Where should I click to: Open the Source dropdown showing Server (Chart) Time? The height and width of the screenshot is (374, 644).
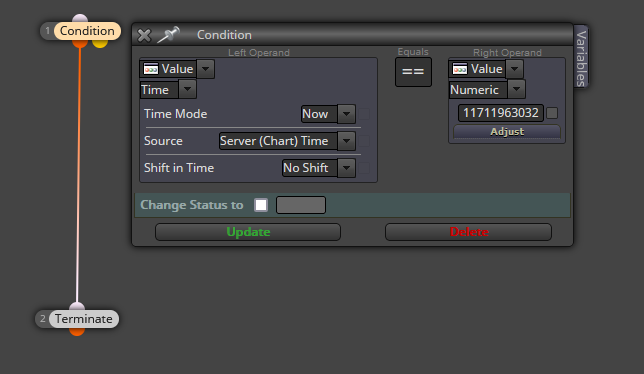coord(347,141)
